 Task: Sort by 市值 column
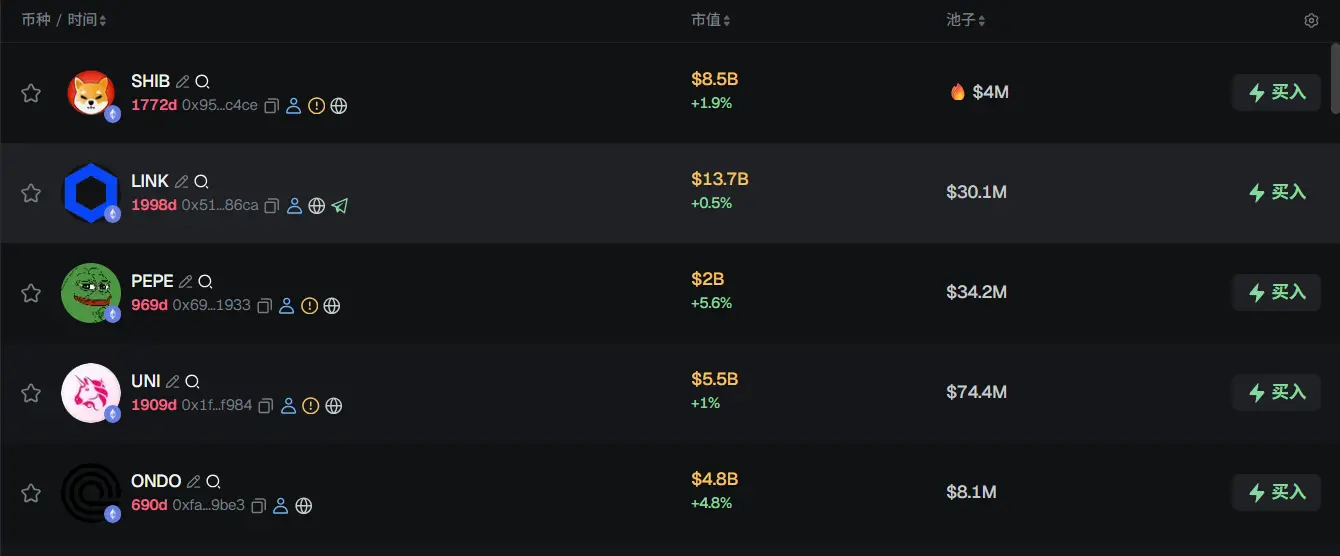pos(711,20)
